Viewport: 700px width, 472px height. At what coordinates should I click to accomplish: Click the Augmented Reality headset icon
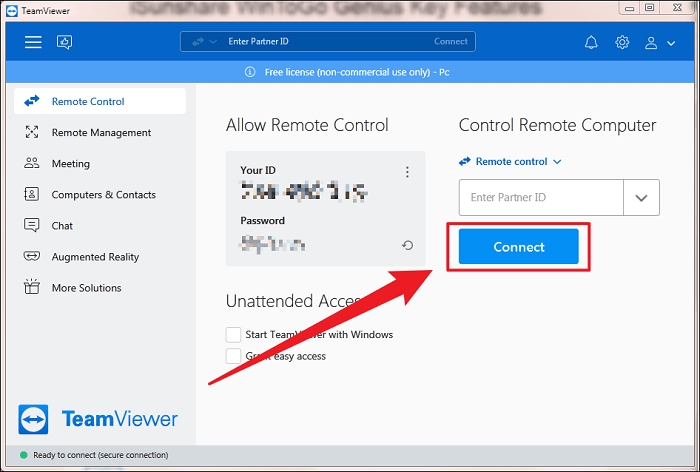pyautogui.click(x=32, y=256)
